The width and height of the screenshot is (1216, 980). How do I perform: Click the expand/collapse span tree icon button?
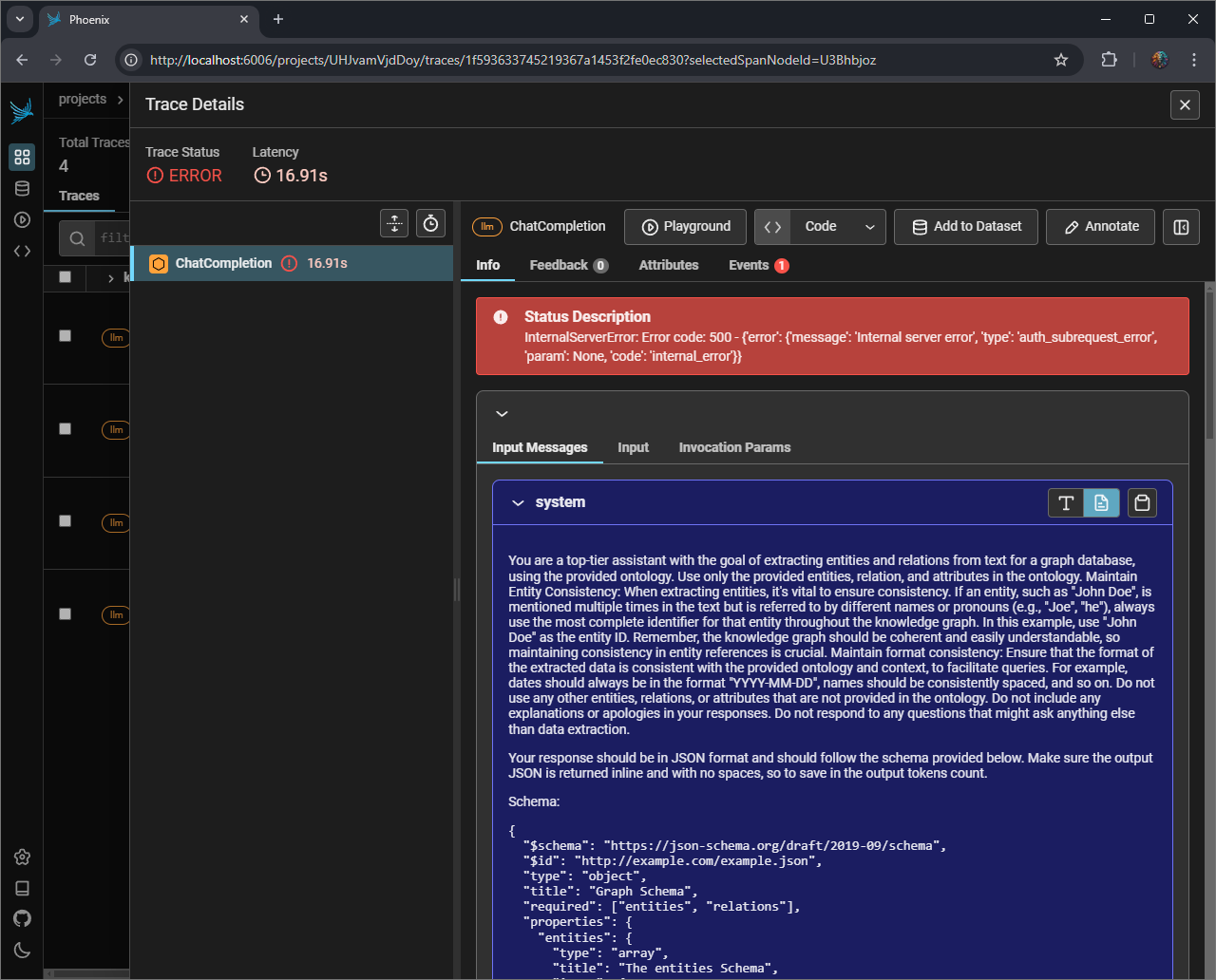coord(394,223)
